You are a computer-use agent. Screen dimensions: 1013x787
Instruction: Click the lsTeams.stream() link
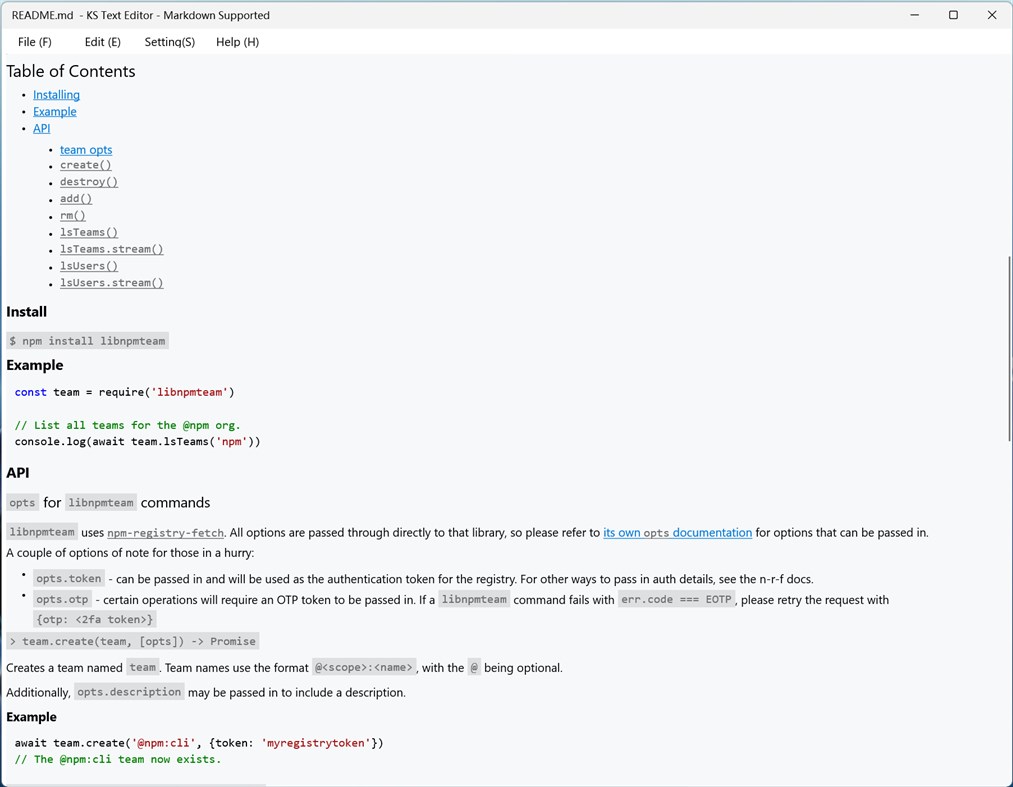point(111,249)
